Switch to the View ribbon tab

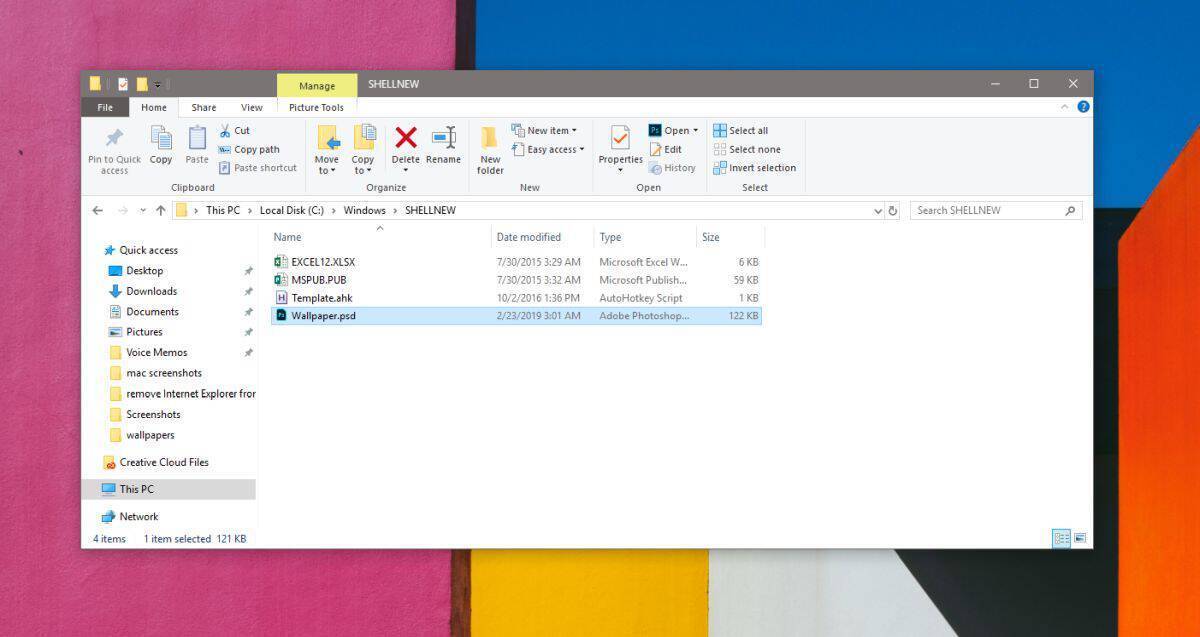251,107
